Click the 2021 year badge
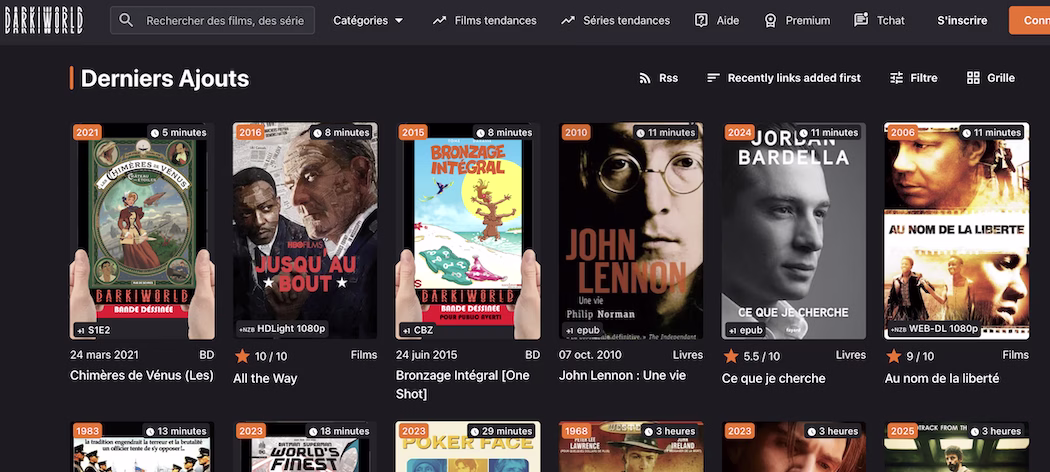 coord(87,133)
